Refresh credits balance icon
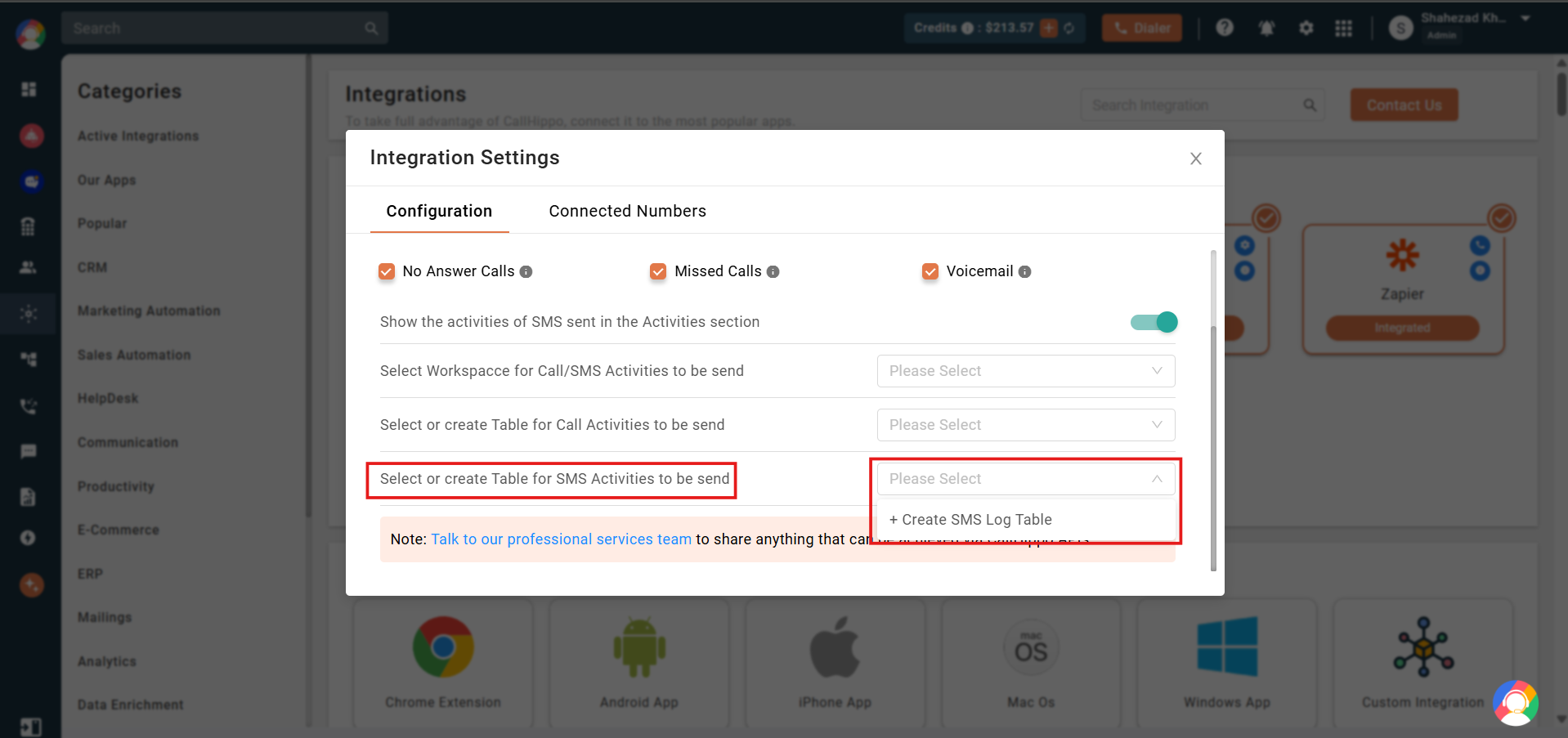 1069,28
